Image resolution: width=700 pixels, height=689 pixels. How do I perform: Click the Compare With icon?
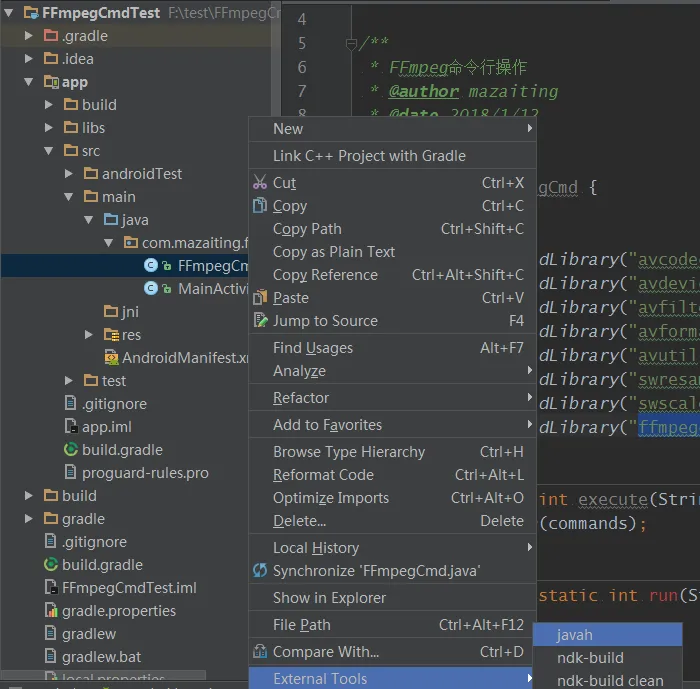click(x=260, y=651)
